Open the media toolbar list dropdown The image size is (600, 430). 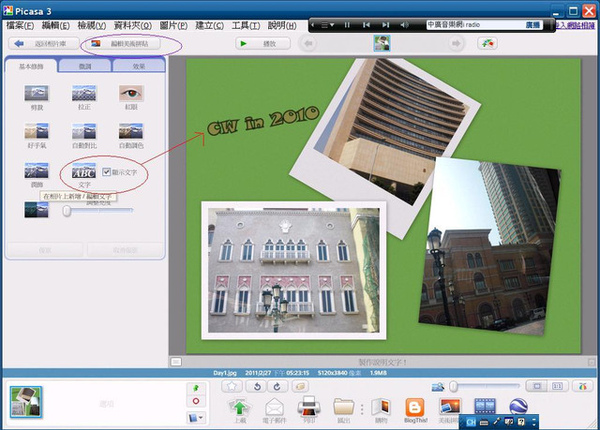click(327, 25)
